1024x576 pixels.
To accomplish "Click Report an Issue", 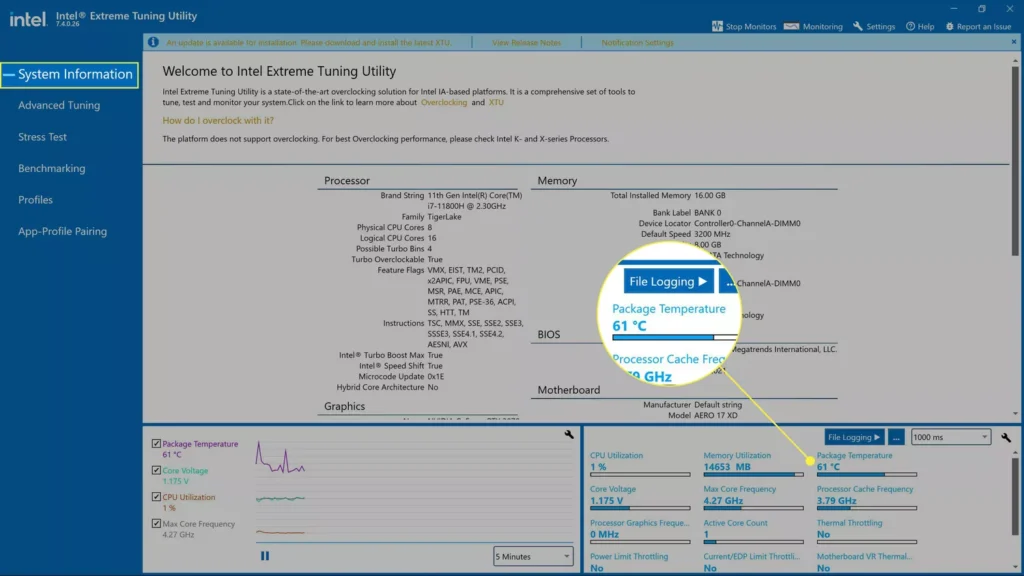I will (978, 26).
